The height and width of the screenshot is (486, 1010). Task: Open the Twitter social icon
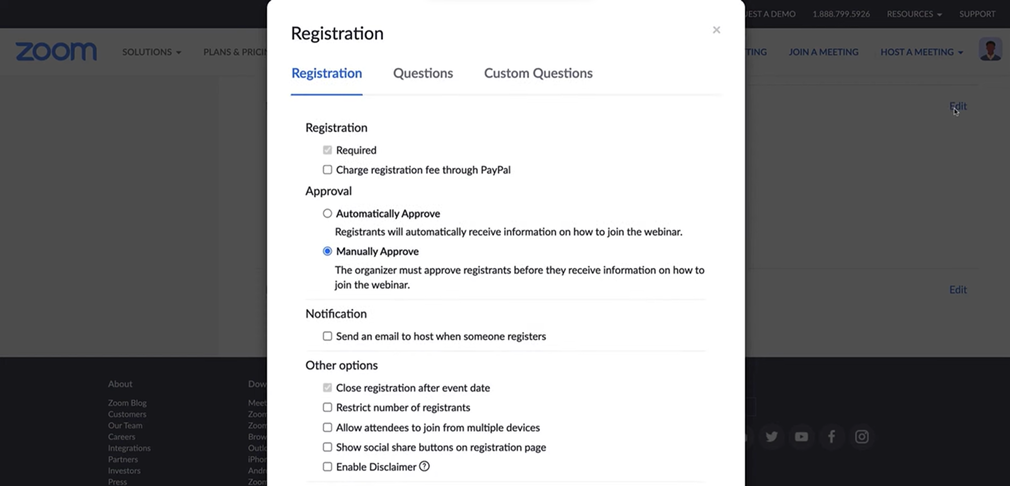pos(771,436)
